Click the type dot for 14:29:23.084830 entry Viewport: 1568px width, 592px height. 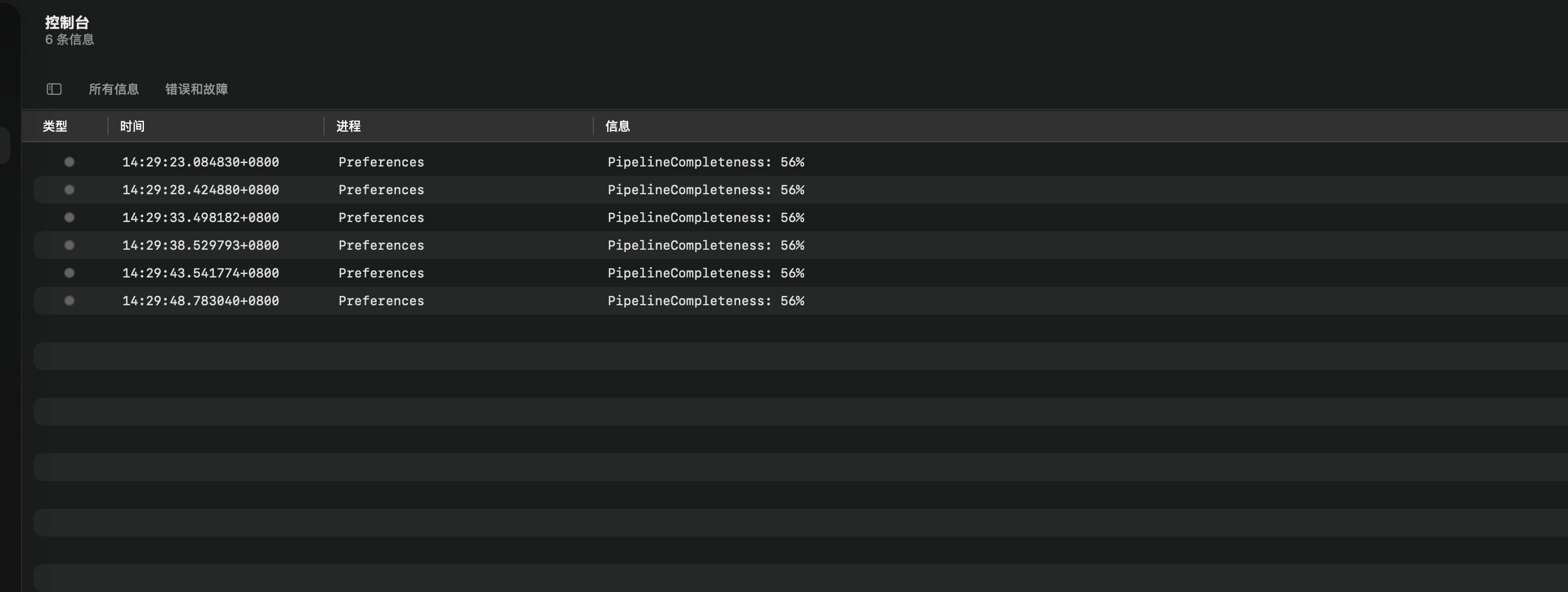(x=69, y=162)
